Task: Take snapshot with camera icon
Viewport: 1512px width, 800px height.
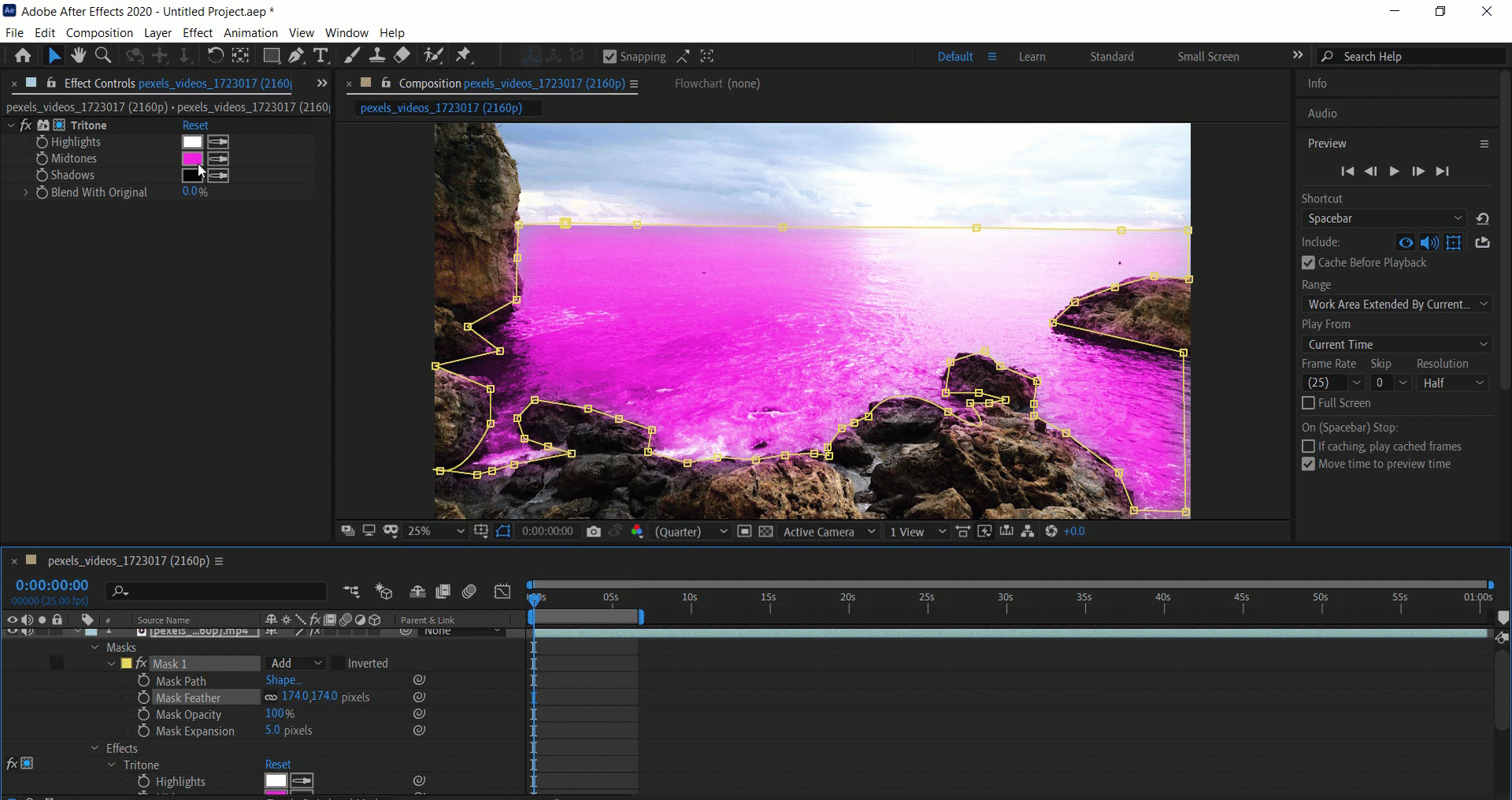Action: [x=594, y=531]
